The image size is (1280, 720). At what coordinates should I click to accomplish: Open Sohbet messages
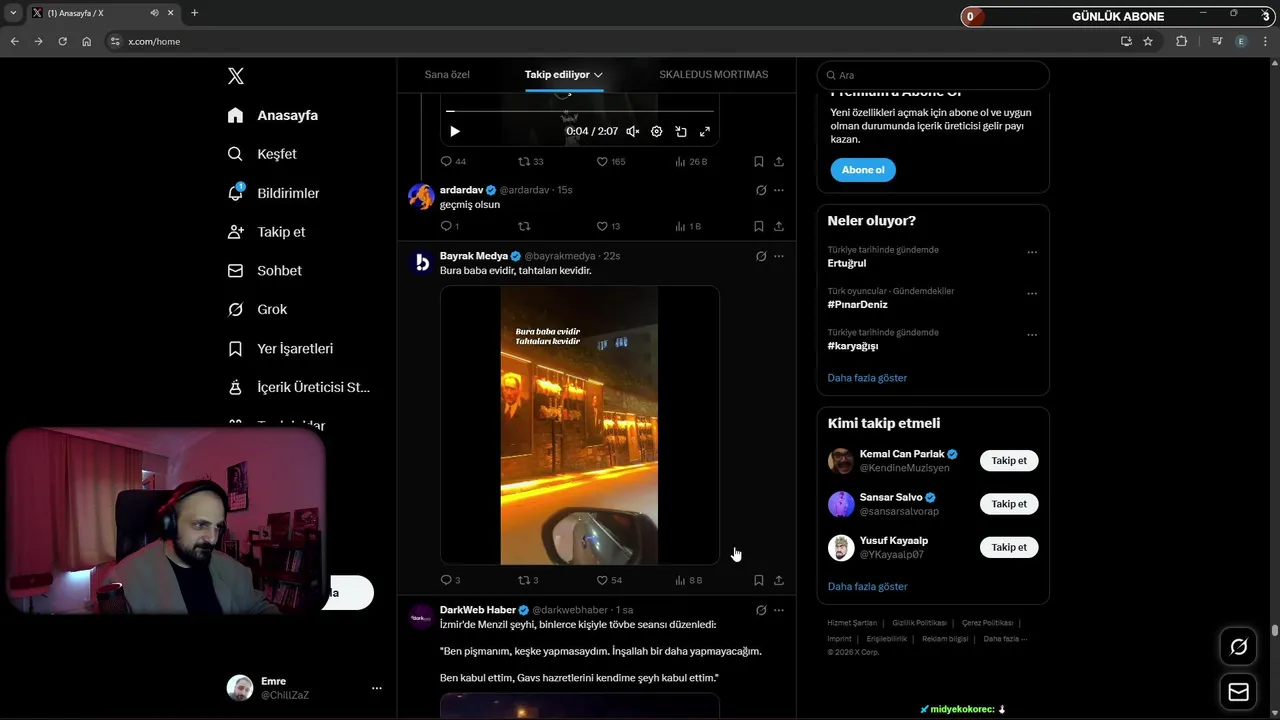[264, 271]
